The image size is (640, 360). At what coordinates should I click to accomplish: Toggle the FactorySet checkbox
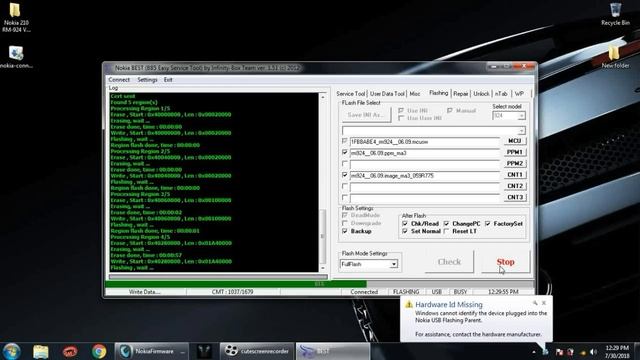tap(488, 224)
